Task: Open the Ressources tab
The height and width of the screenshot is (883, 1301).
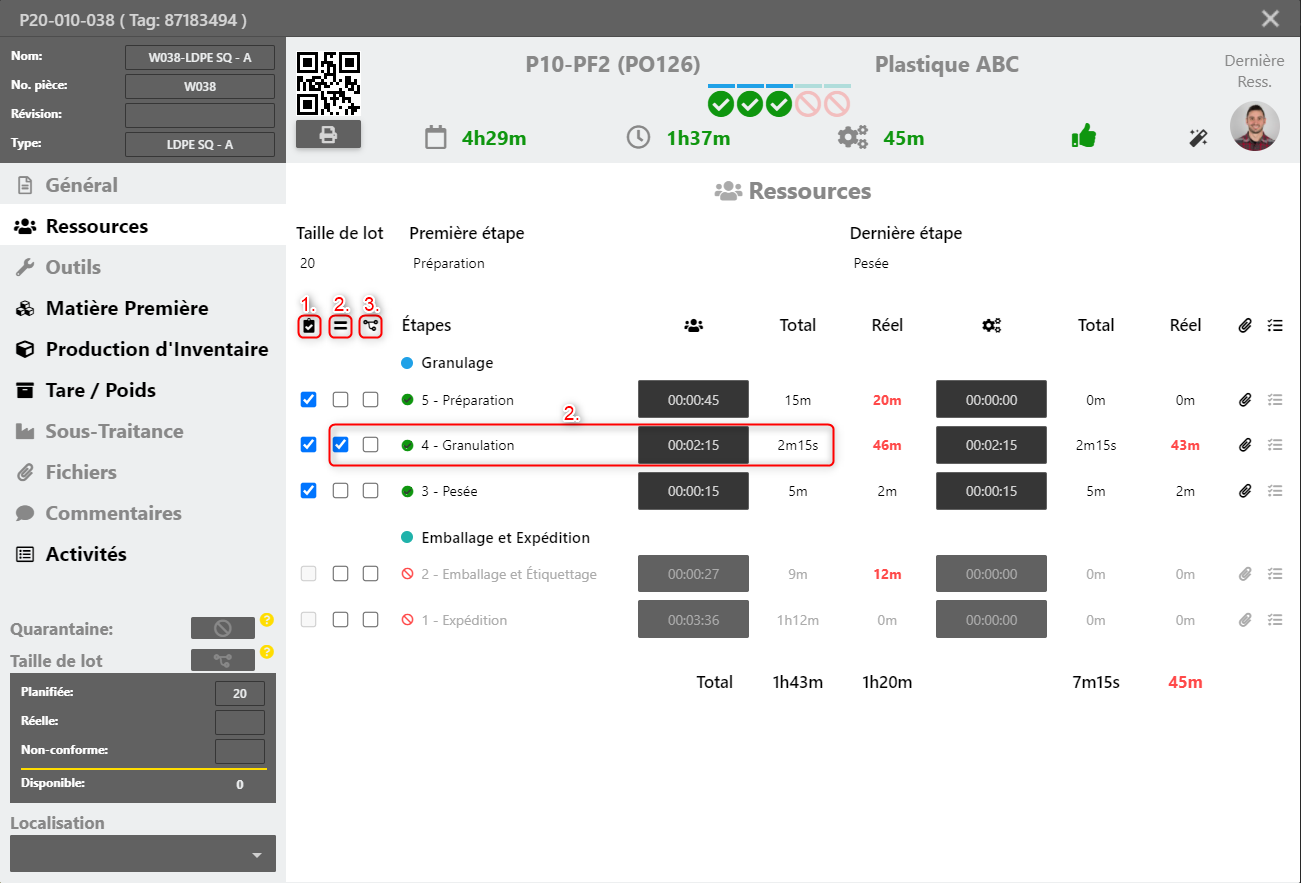Action: click(143, 226)
